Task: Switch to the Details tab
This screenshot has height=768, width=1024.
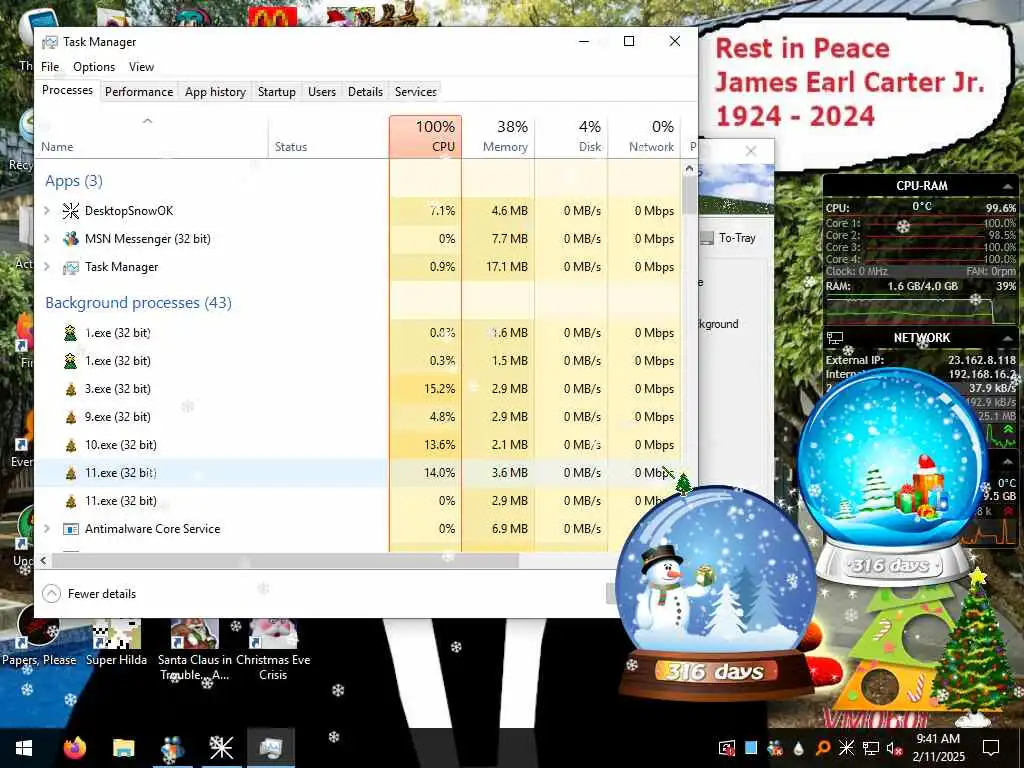Action: tap(365, 92)
